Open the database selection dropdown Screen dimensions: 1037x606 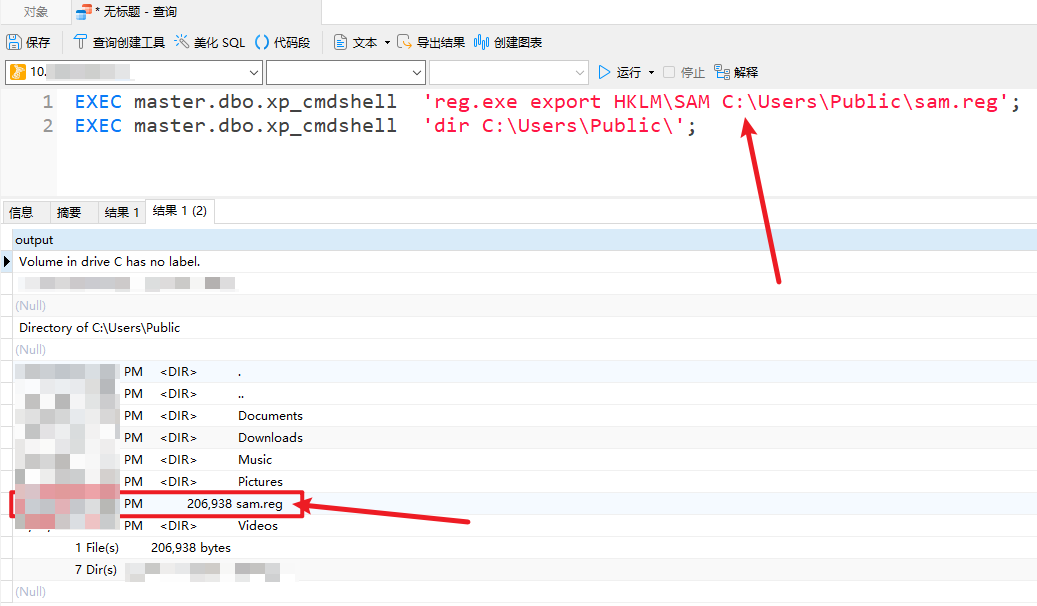pyautogui.click(x=417, y=72)
